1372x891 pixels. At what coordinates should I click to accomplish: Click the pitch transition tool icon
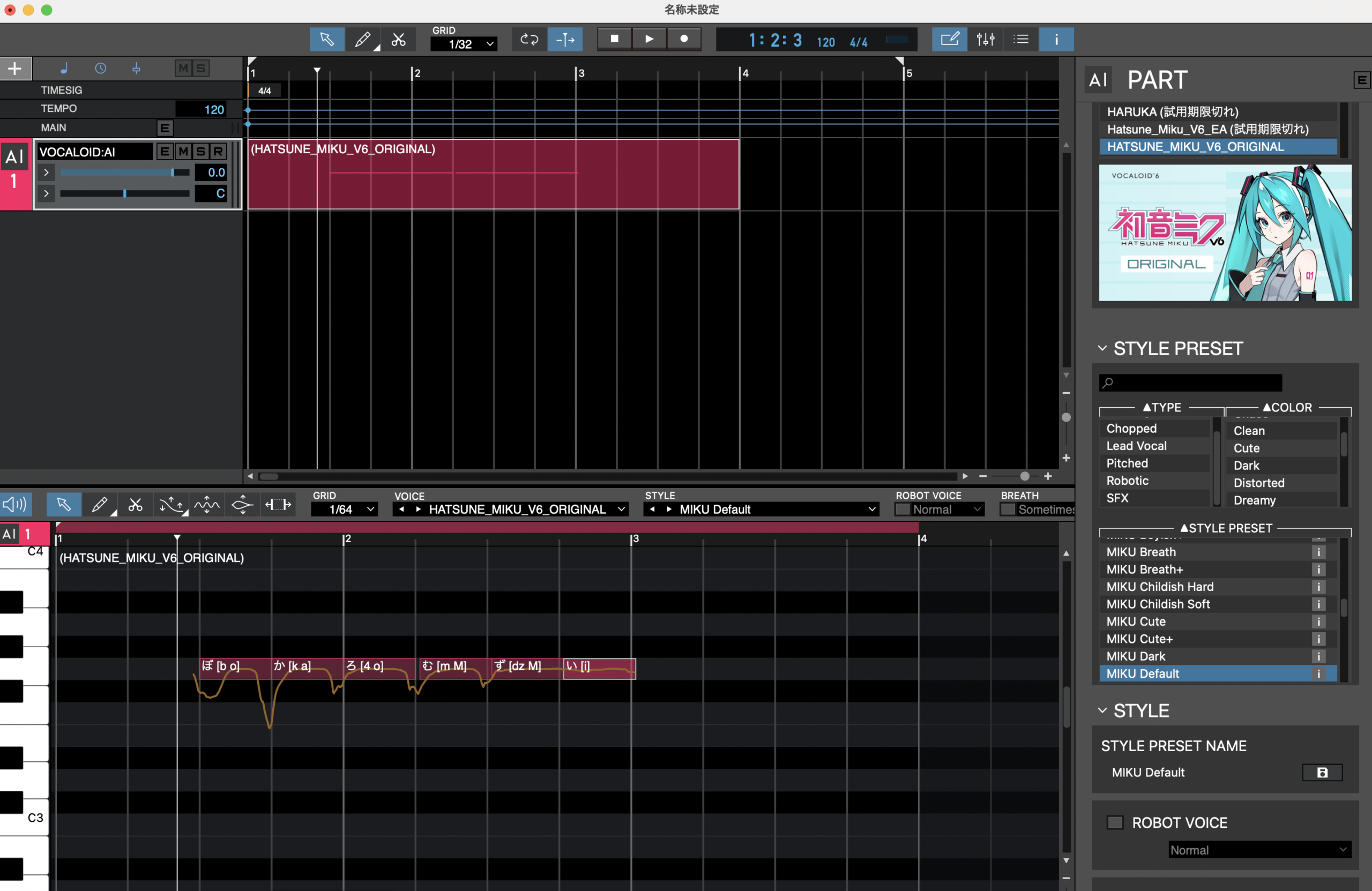tap(242, 505)
